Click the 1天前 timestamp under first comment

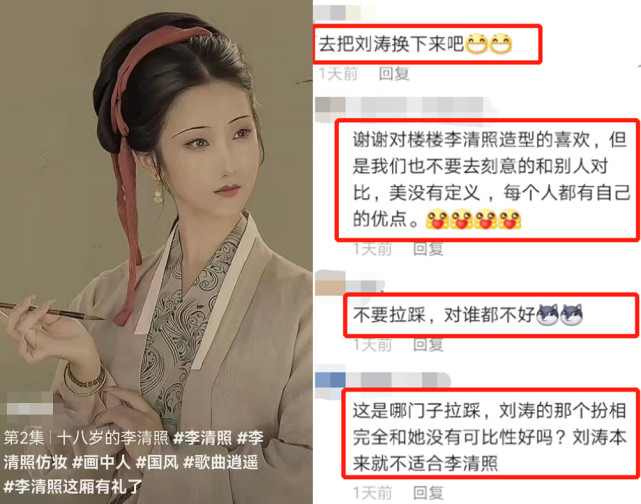coord(338,74)
